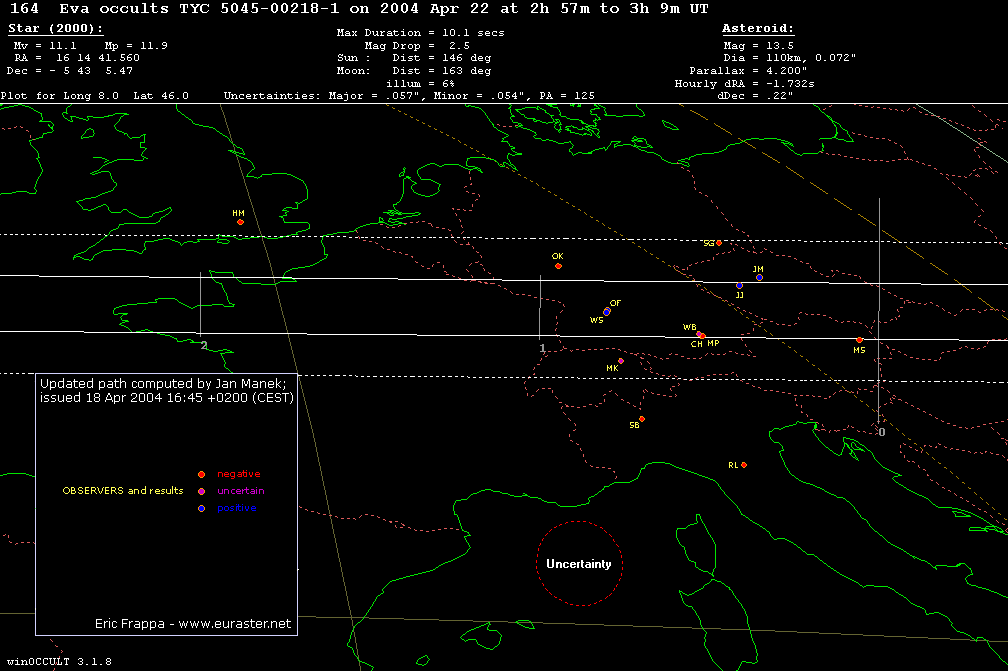The image size is (1008, 671).
Task: Click the JJ blue observer marker
Action: [739, 286]
